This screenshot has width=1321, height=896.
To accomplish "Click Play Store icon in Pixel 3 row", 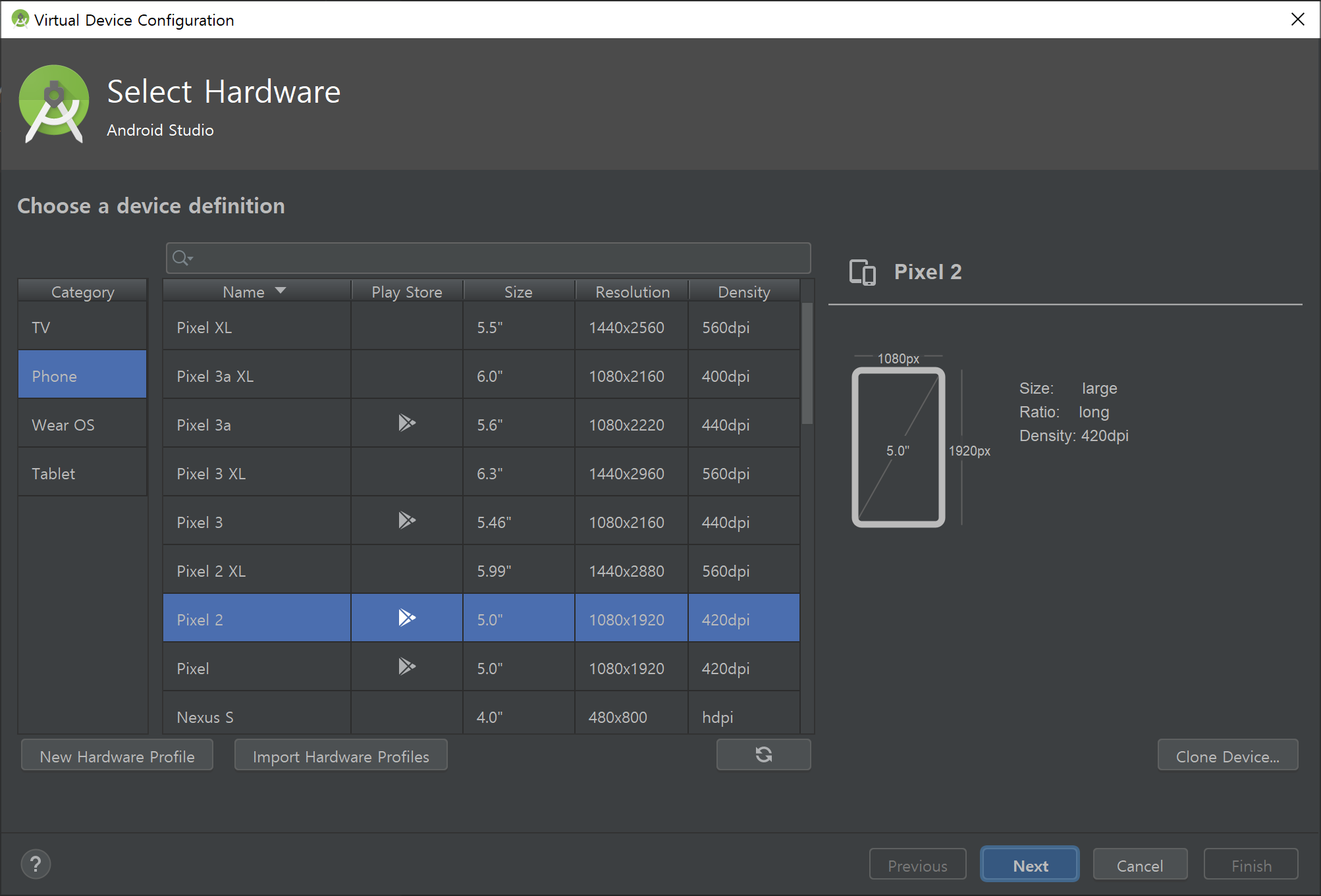I will click(x=407, y=520).
